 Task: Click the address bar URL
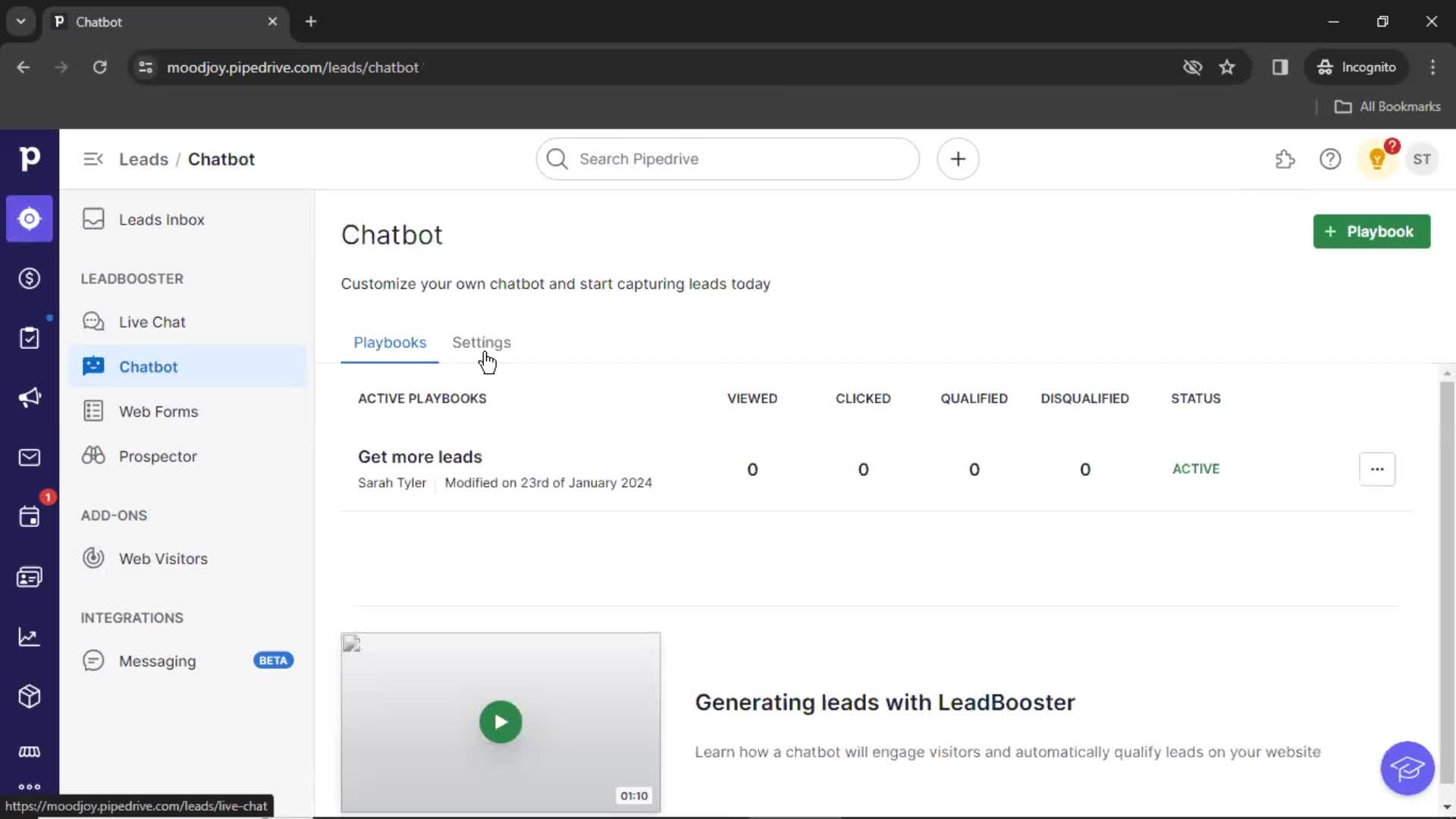pos(293,67)
